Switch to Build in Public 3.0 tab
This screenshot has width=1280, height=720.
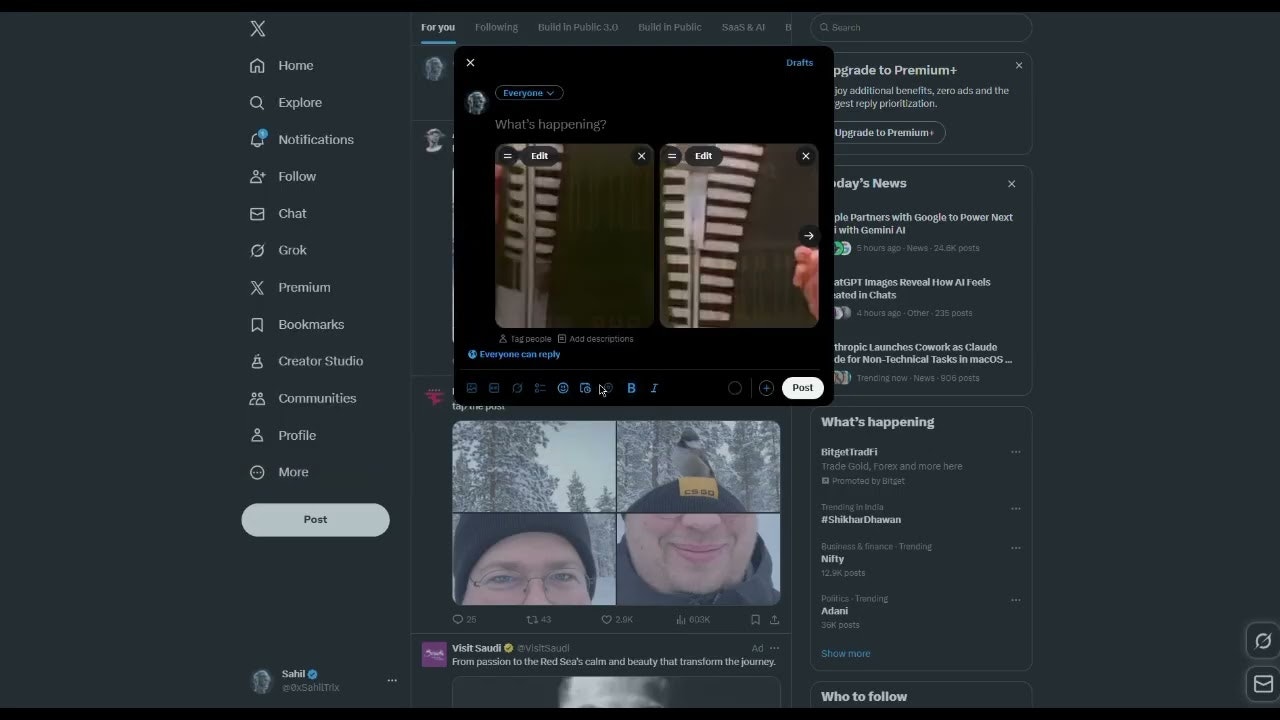pyautogui.click(x=578, y=27)
